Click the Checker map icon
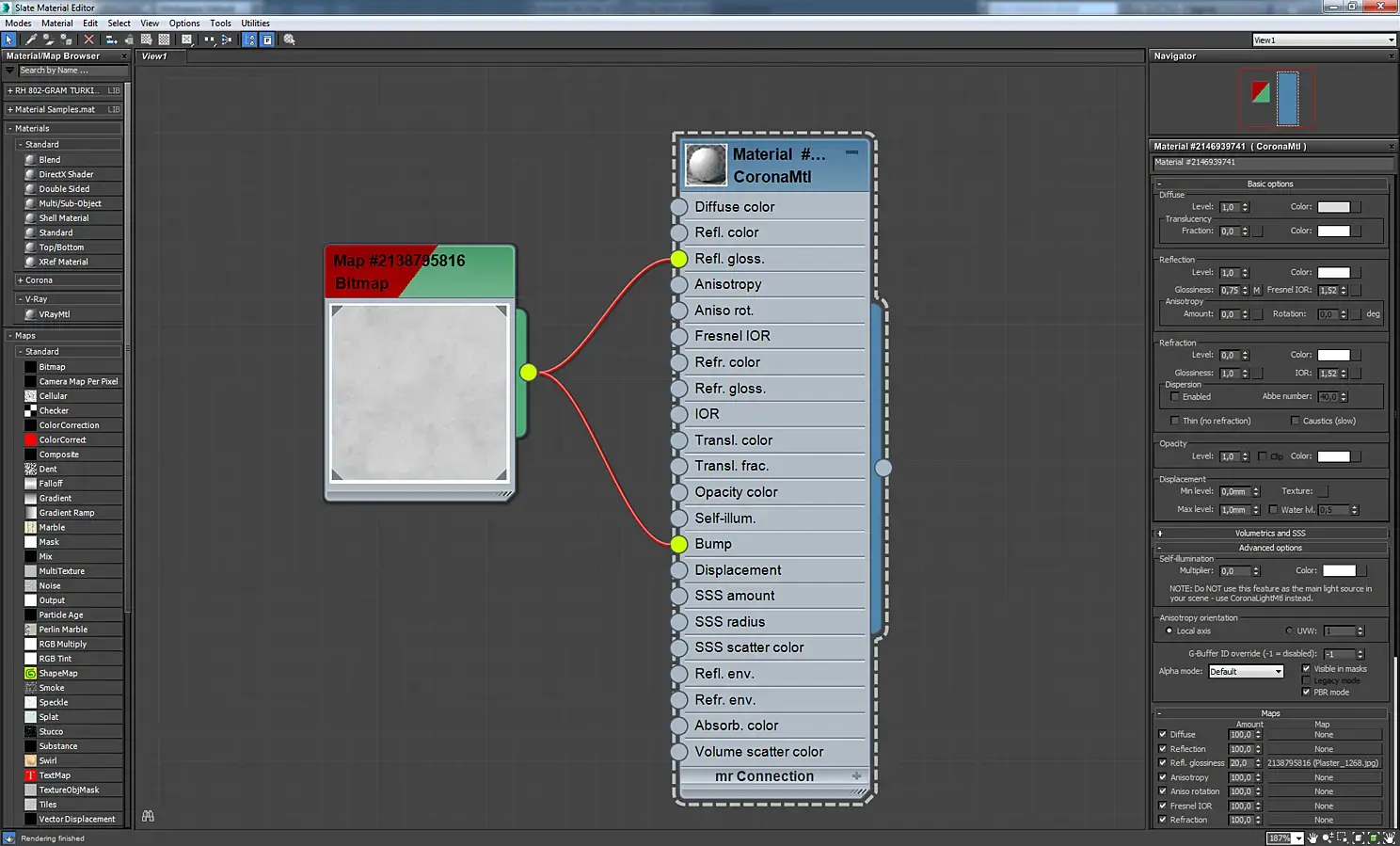This screenshot has height=846, width=1400. (30, 410)
